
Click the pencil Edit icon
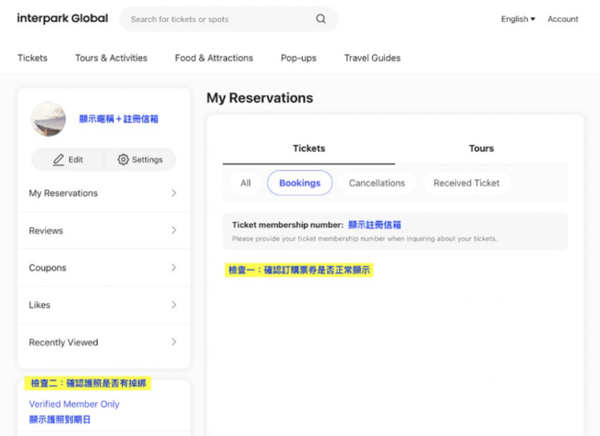click(59, 160)
